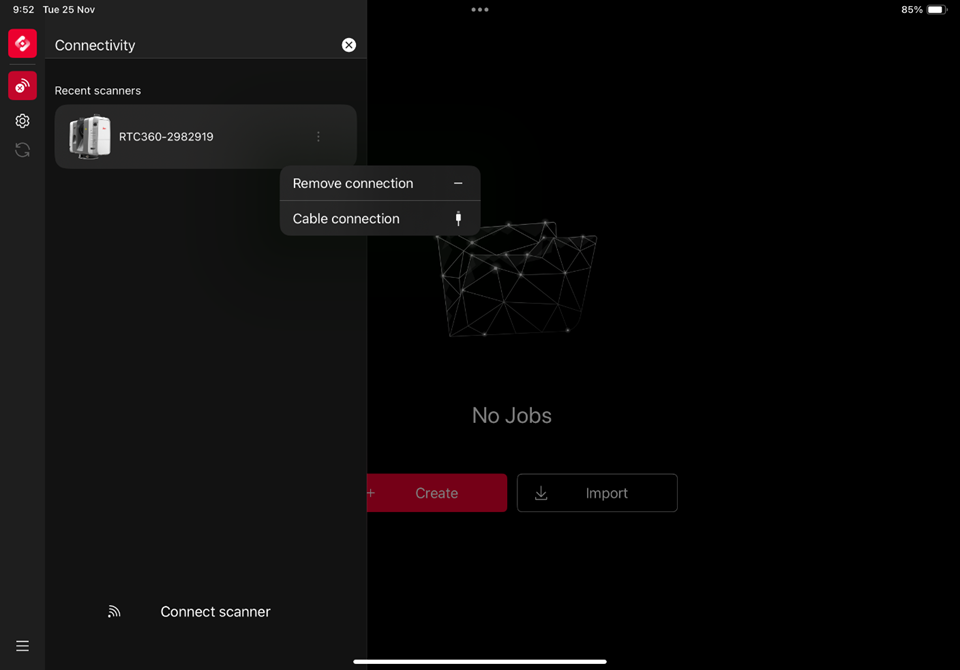Close the Connectivity panel

click(348, 45)
